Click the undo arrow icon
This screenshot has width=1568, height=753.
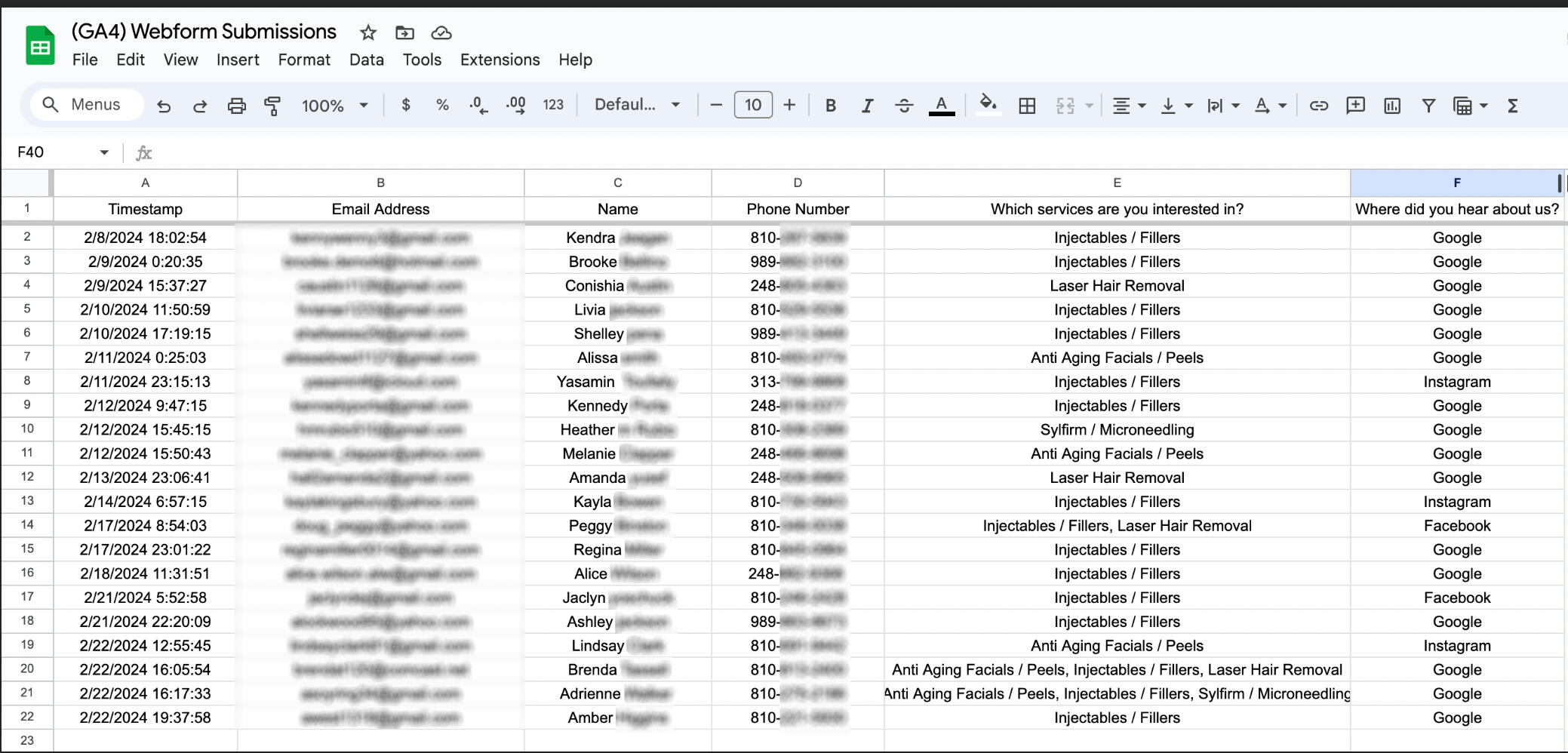point(164,106)
